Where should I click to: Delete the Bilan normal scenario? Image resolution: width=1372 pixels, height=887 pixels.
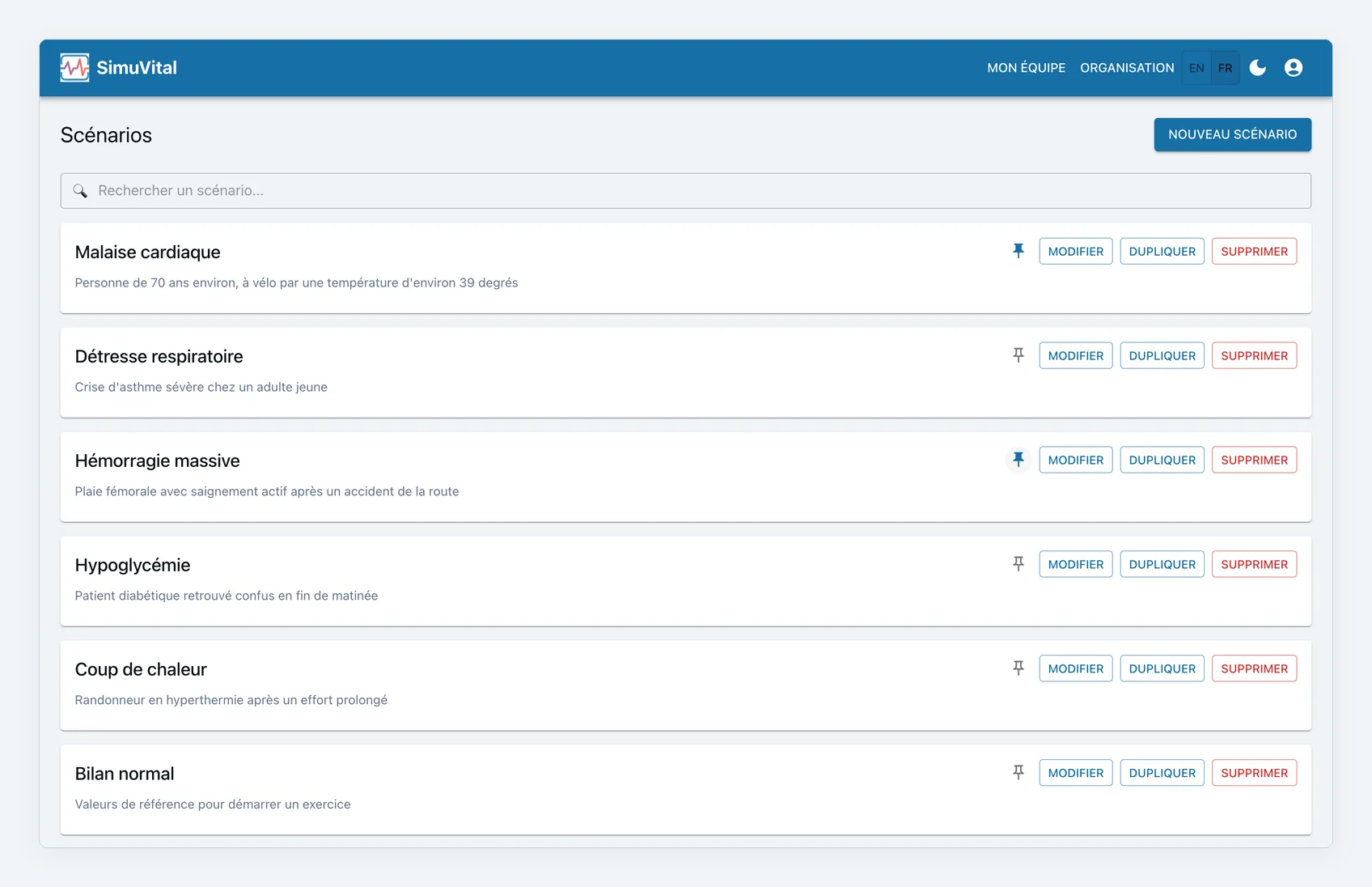point(1254,774)
